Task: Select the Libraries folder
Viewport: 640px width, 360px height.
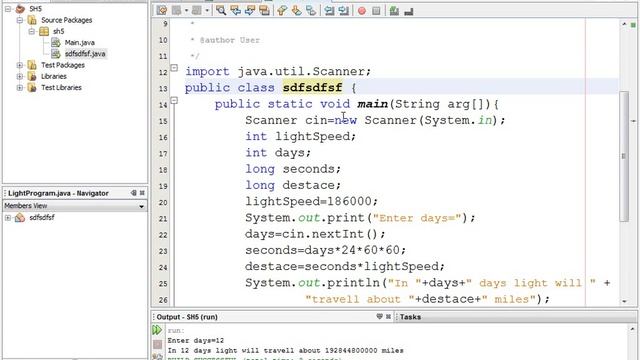Action: 53,76
